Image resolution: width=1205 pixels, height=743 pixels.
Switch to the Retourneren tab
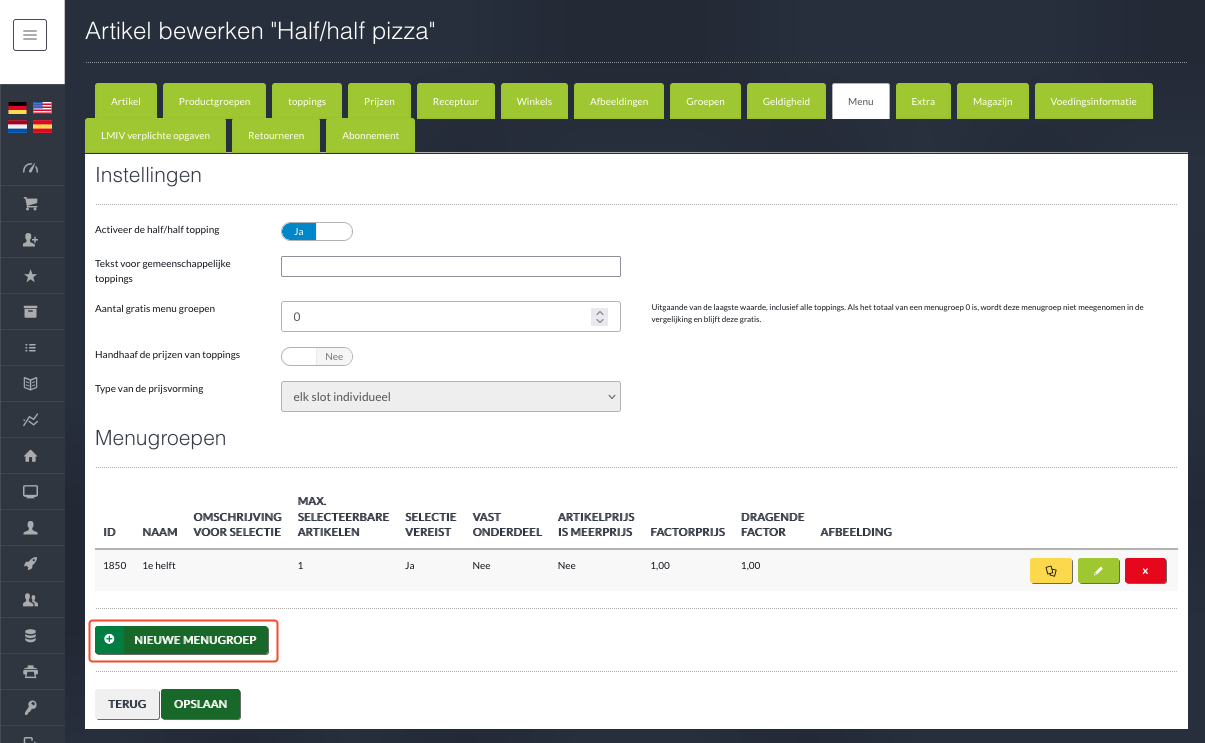click(276, 135)
